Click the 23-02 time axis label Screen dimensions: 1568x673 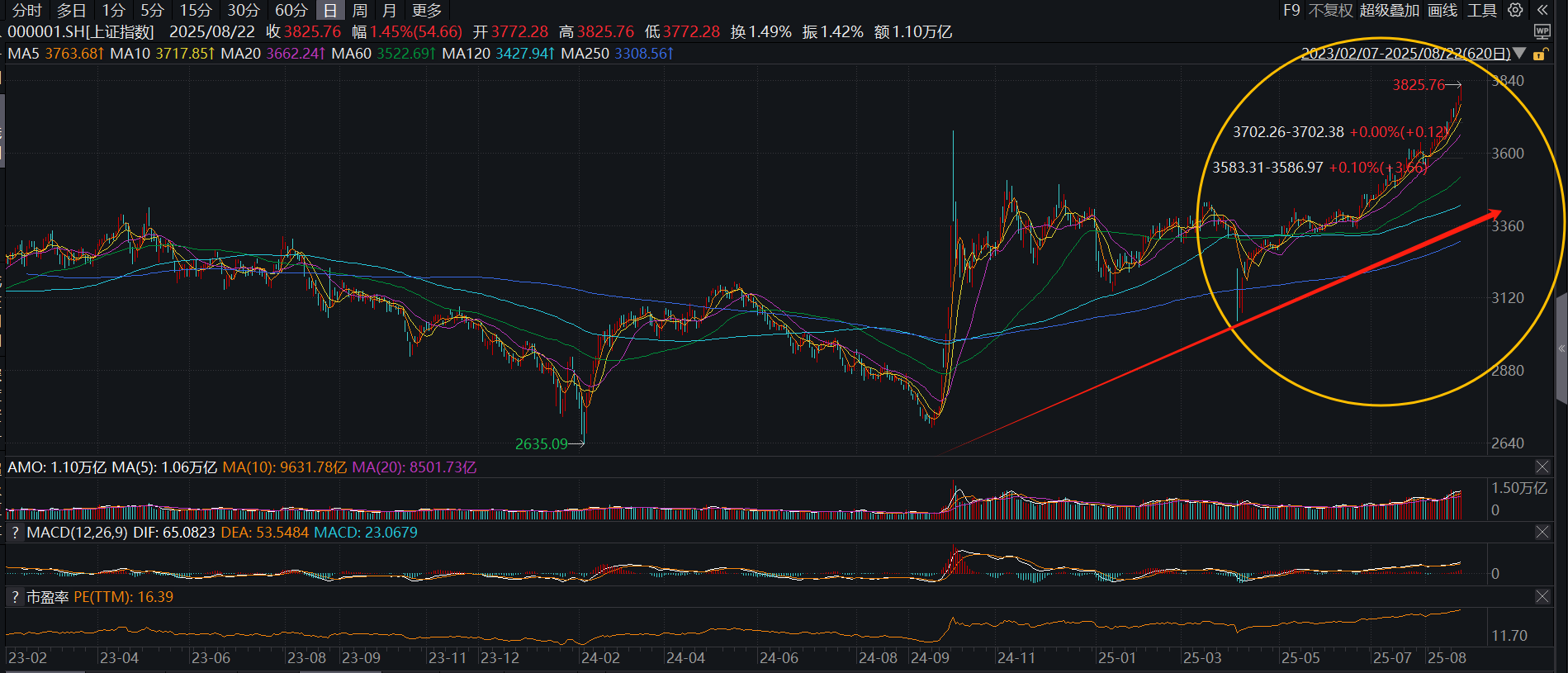27,658
